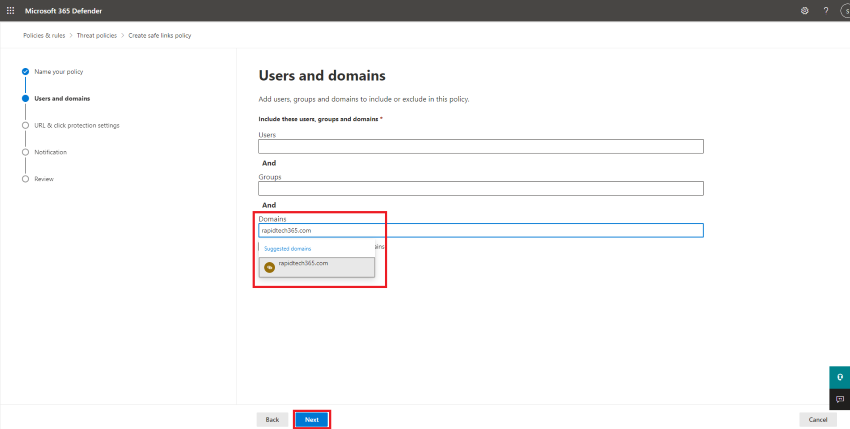Go to Threat policies breadcrumb
Screen dimensions: 850x429
tap(98, 35)
